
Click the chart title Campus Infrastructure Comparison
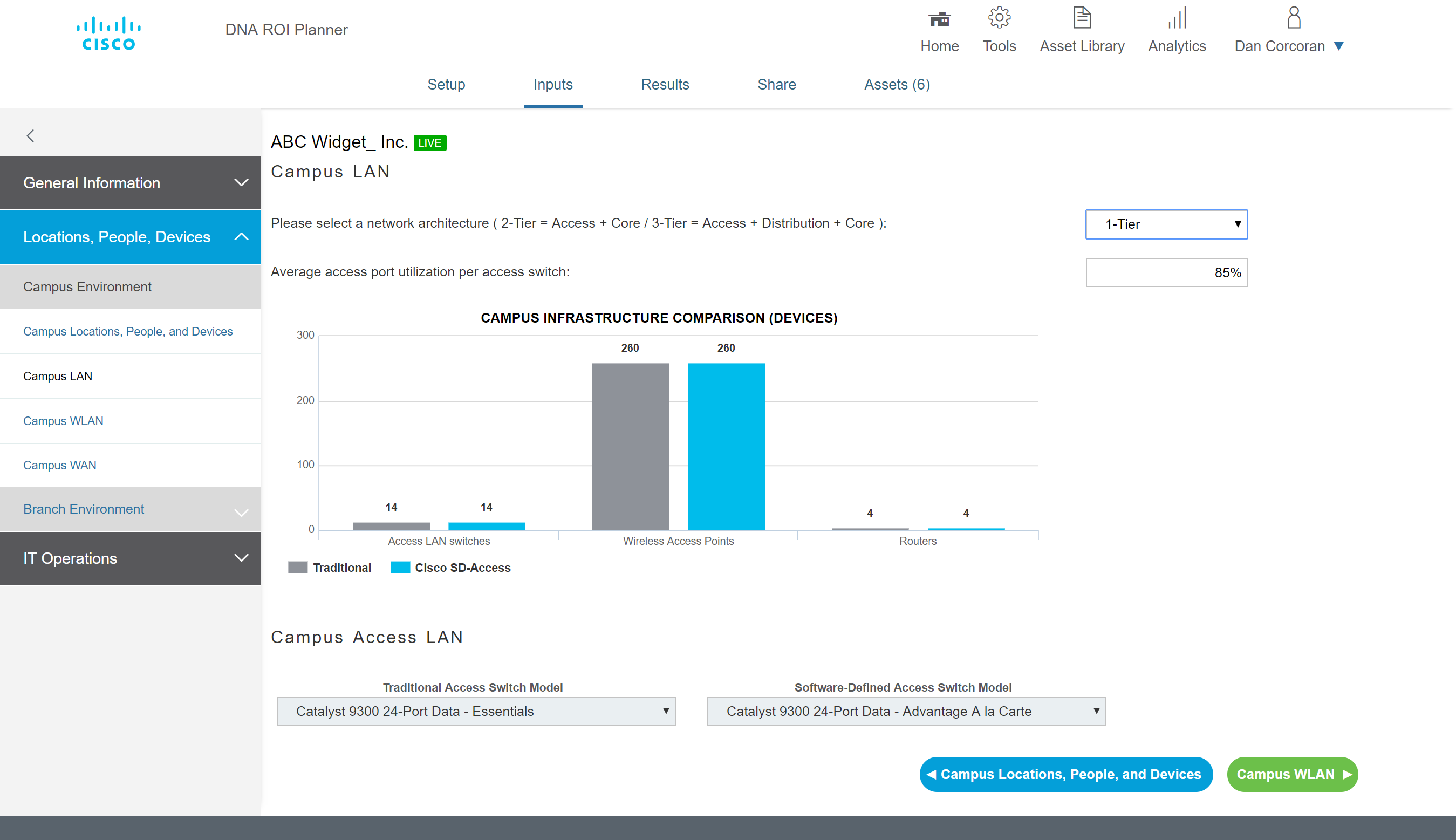659,318
